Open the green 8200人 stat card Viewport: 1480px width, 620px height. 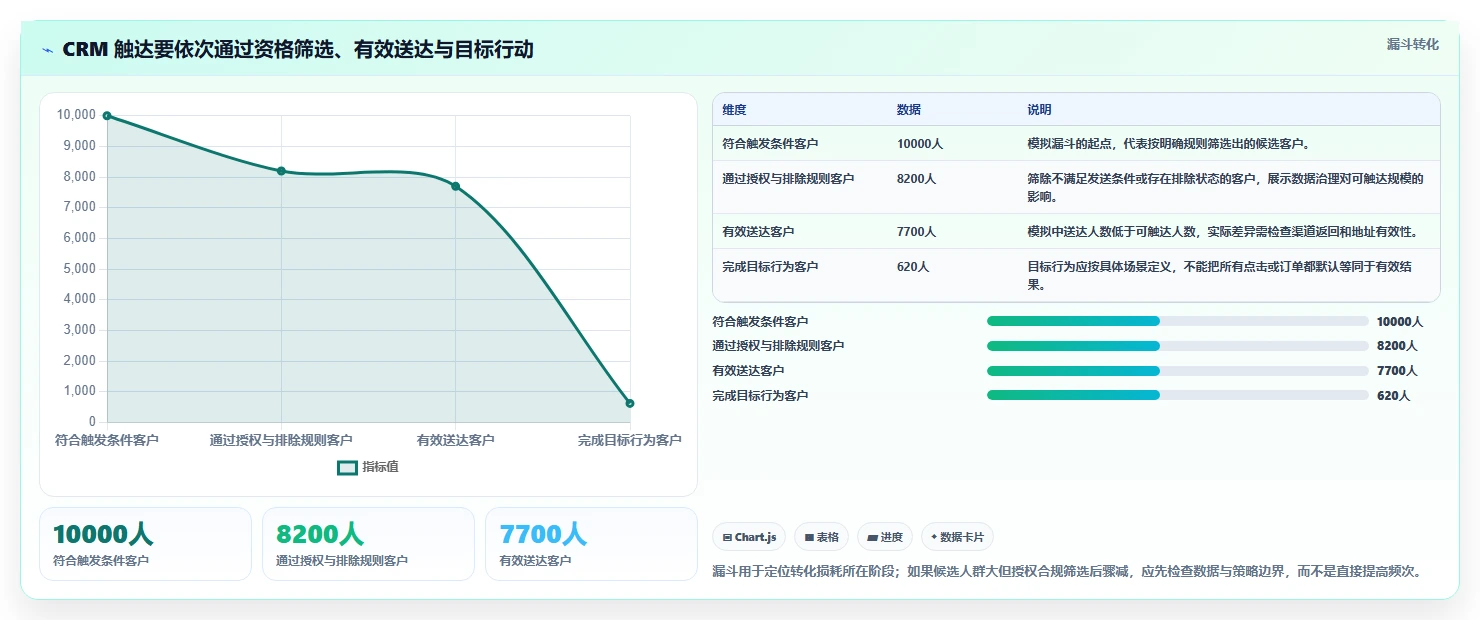[368, 544]
